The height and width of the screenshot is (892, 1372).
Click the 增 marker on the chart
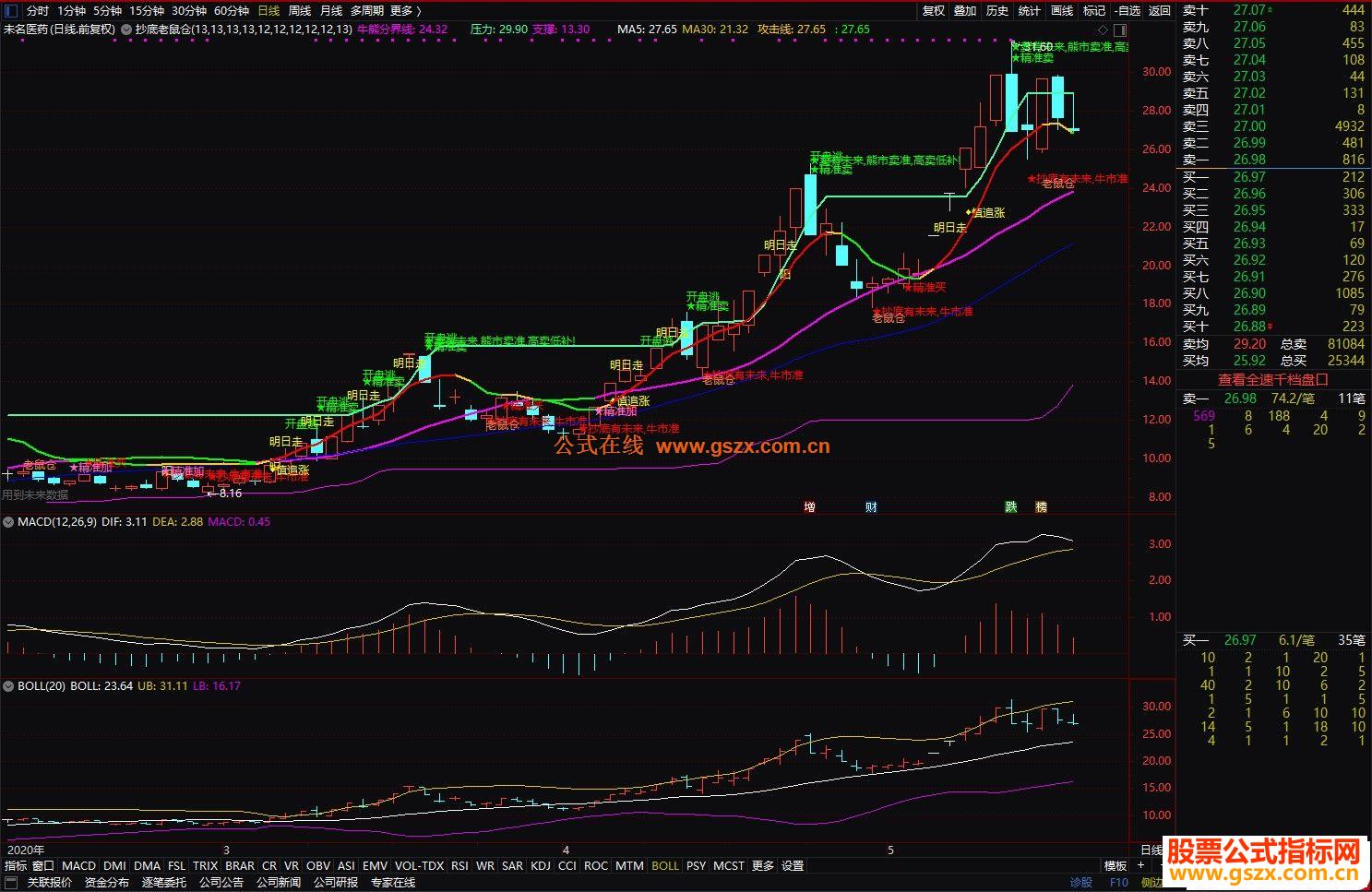click(809, 506)
